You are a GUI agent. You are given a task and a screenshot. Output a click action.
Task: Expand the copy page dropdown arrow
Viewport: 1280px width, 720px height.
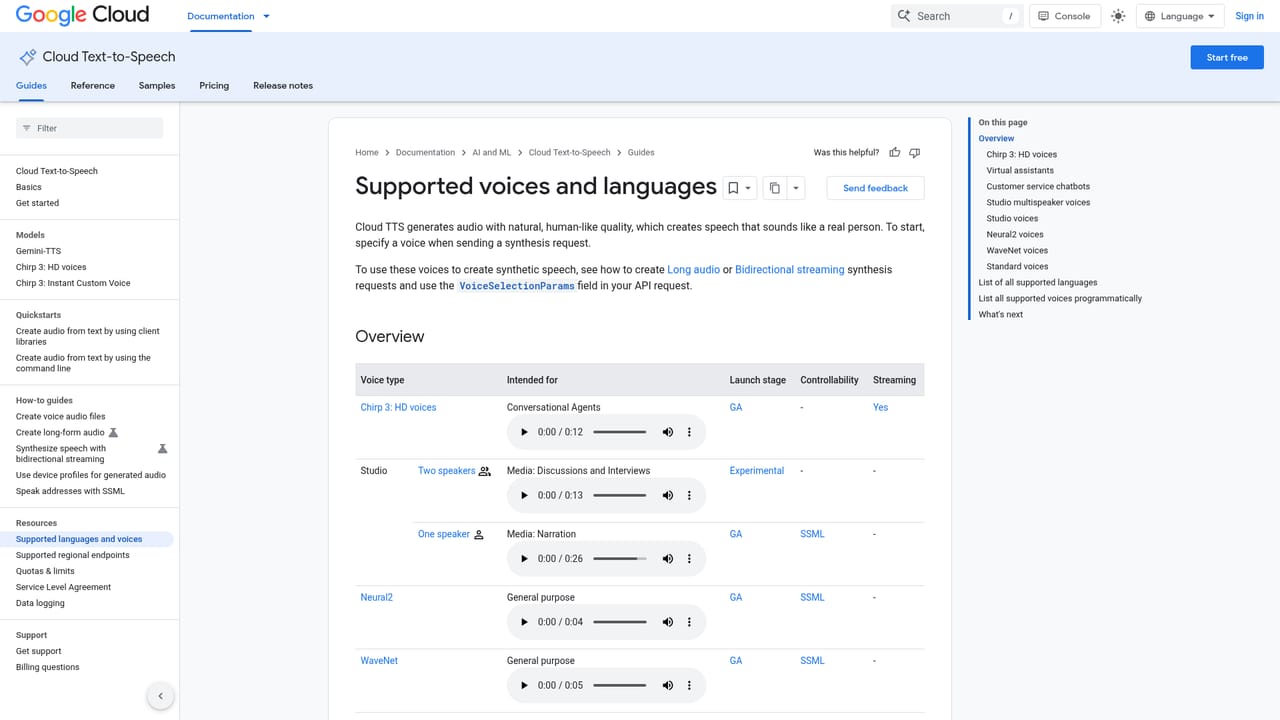pos(796,188)
